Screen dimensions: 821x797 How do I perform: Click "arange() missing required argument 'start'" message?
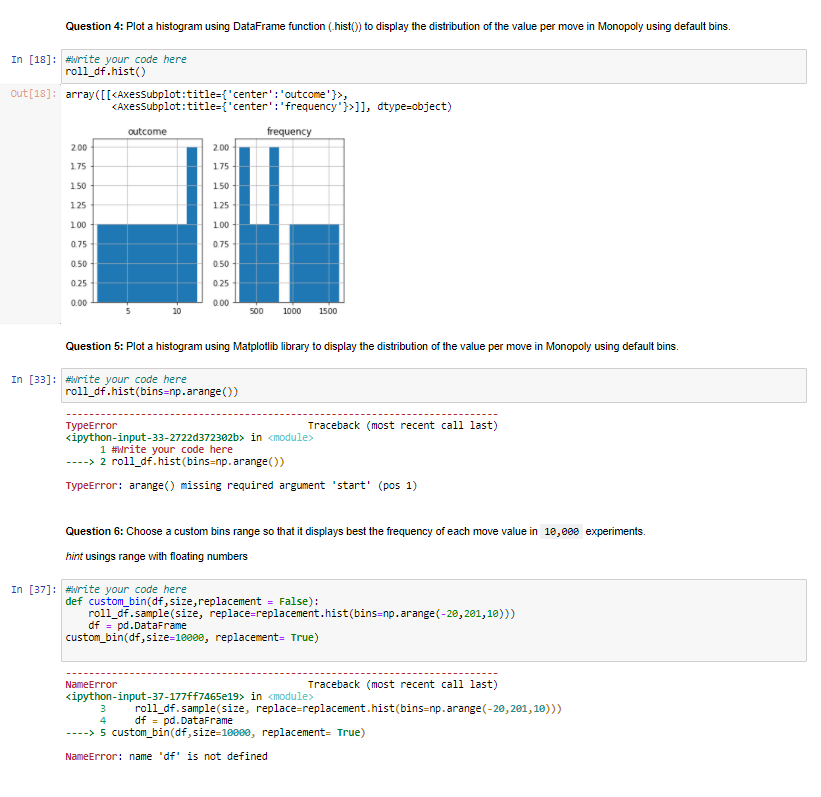(273, 486)
